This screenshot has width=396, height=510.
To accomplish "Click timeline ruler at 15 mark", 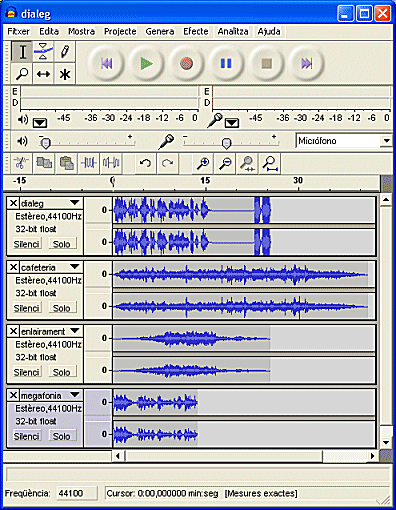I will pos(206,181).
